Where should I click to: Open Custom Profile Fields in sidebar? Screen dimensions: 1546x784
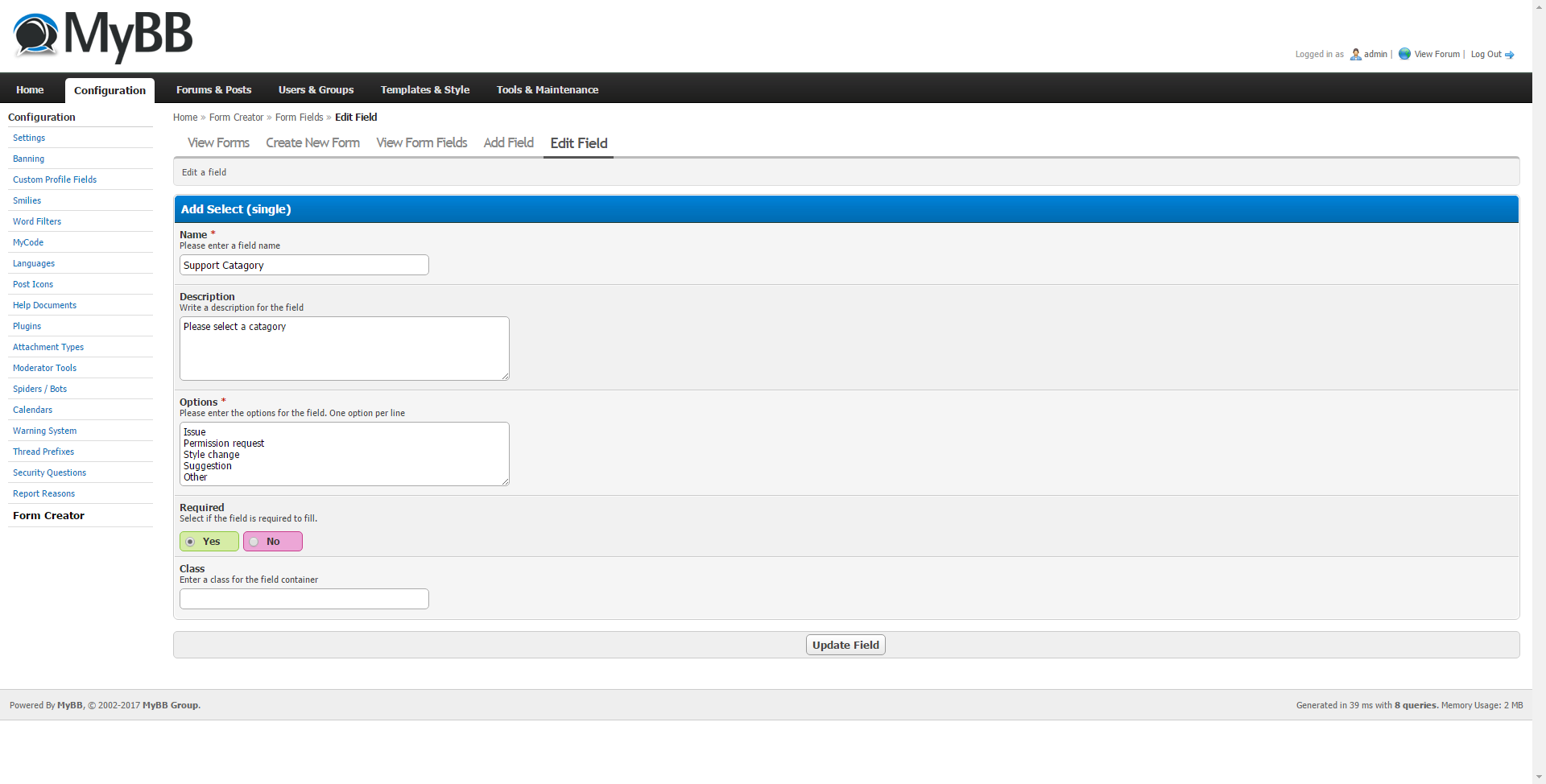55,179
